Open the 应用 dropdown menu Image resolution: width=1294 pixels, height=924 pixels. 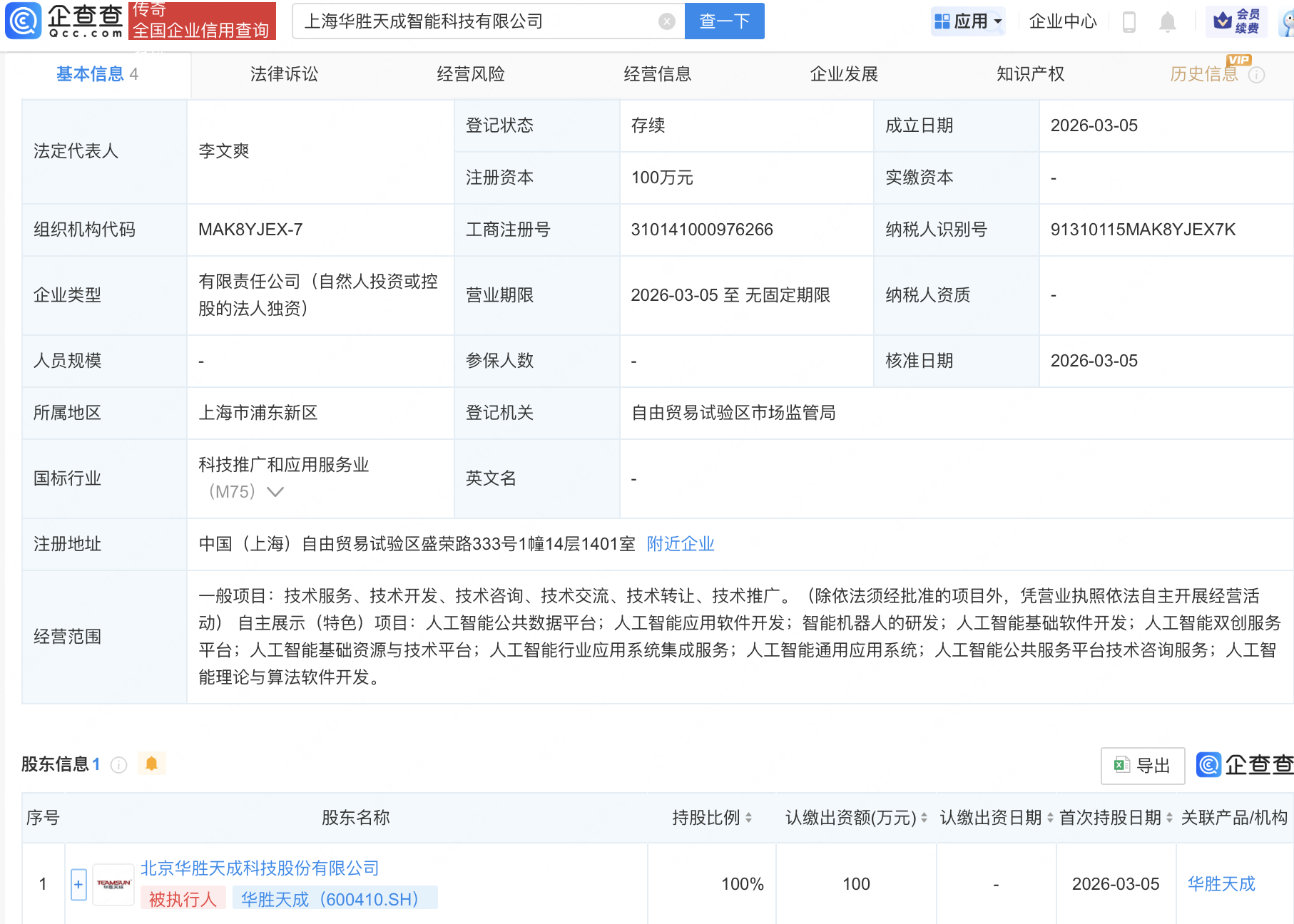(968, 21)
